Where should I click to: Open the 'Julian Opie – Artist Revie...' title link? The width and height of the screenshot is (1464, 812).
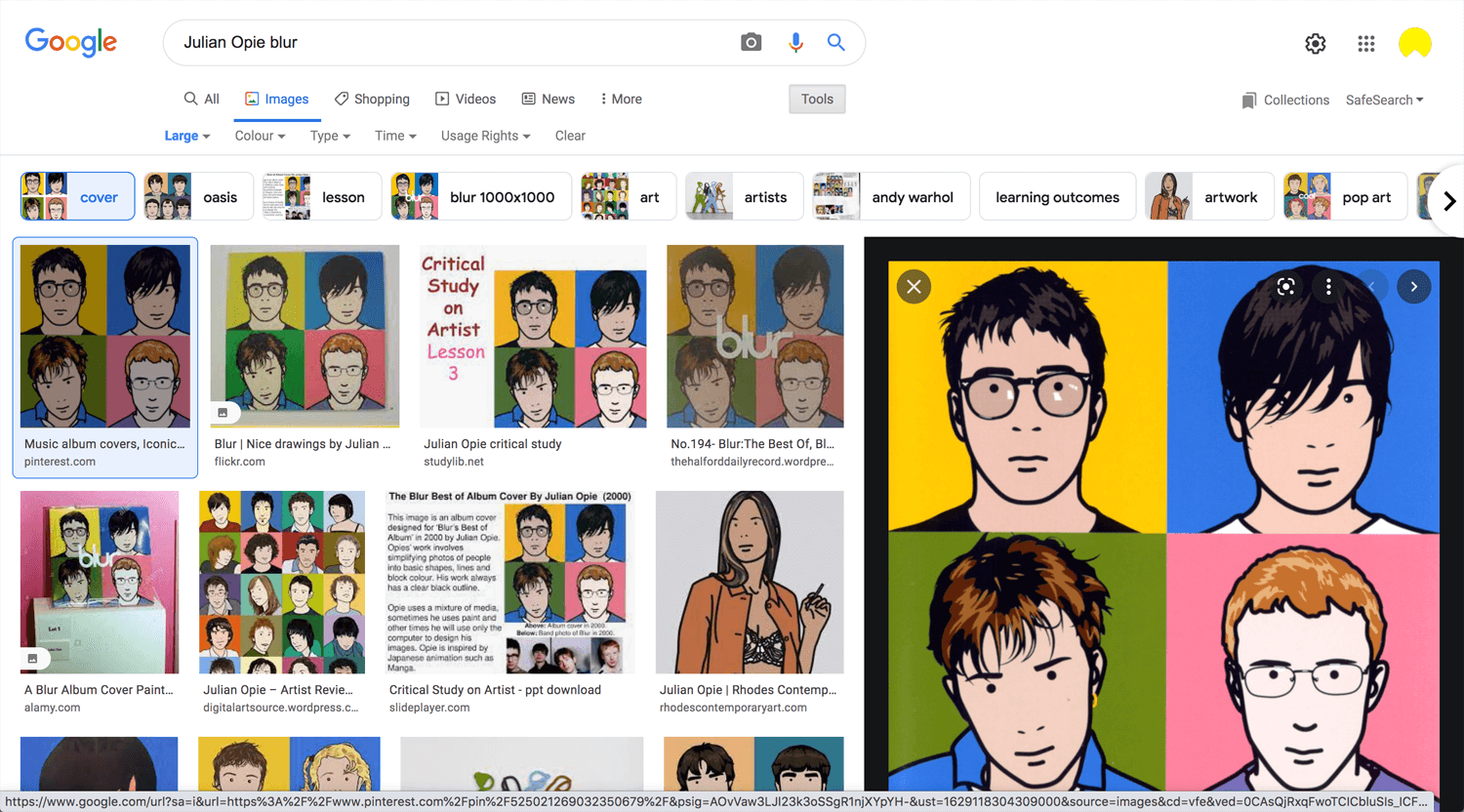[x=280, y=690]
